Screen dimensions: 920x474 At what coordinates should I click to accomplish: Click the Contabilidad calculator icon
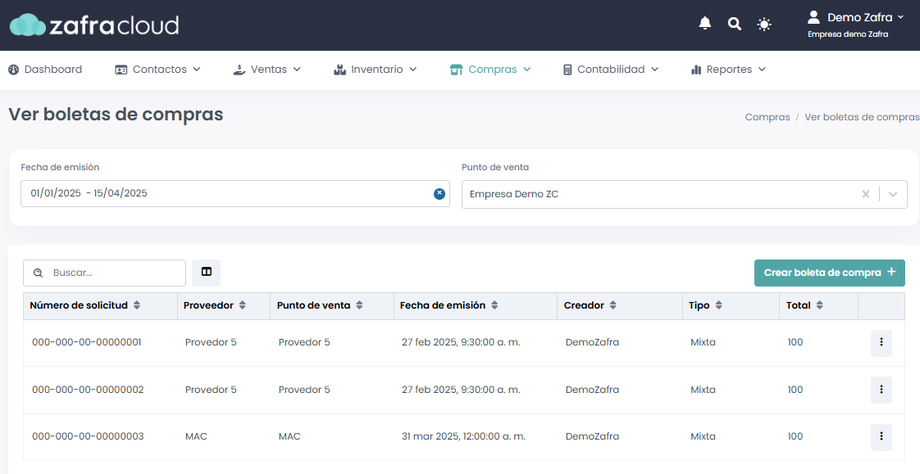point(567,70)
